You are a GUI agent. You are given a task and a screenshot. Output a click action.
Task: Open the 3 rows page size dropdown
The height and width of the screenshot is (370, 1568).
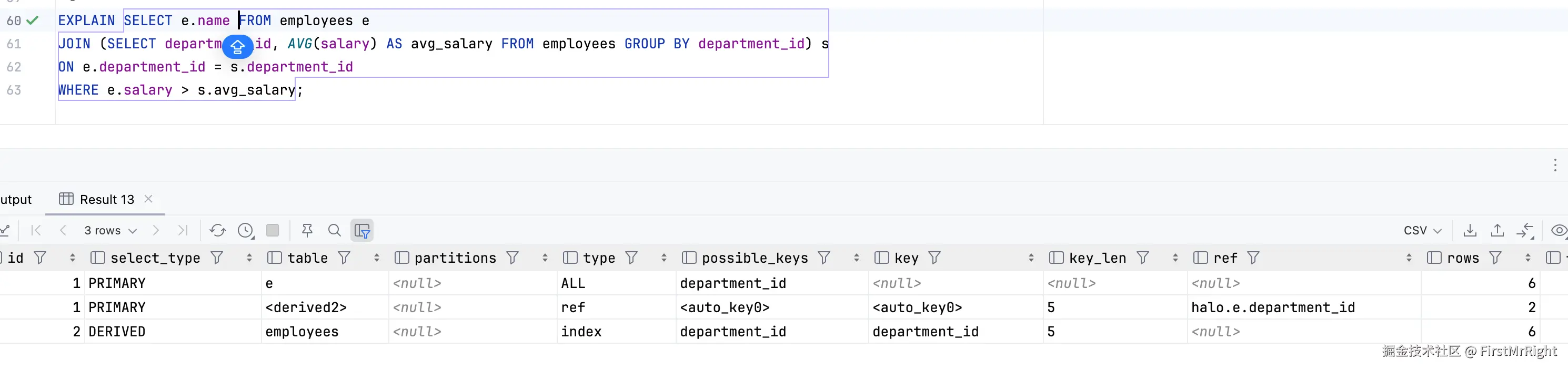coord(110,230)
